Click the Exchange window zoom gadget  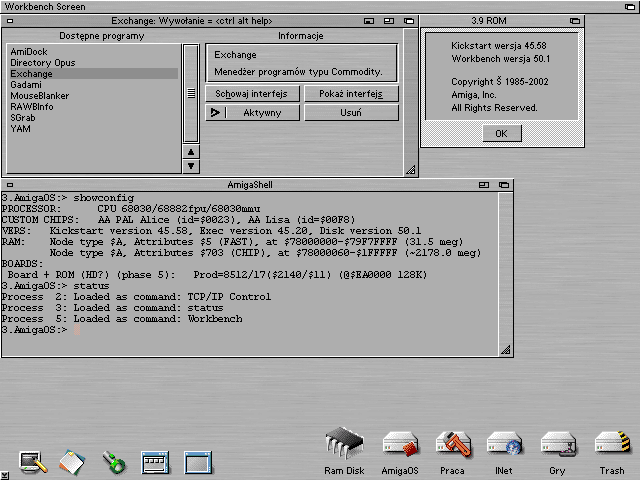pos(389,21)
